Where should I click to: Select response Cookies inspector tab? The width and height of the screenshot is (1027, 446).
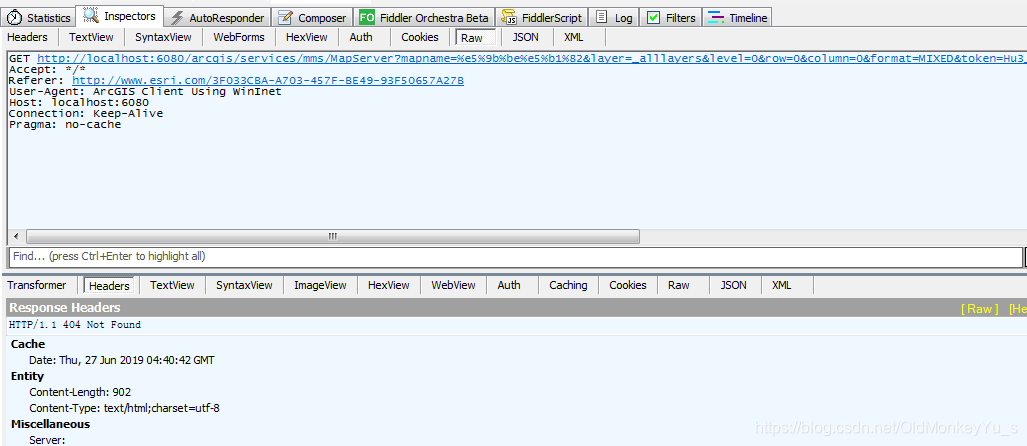tap(628, 285)
